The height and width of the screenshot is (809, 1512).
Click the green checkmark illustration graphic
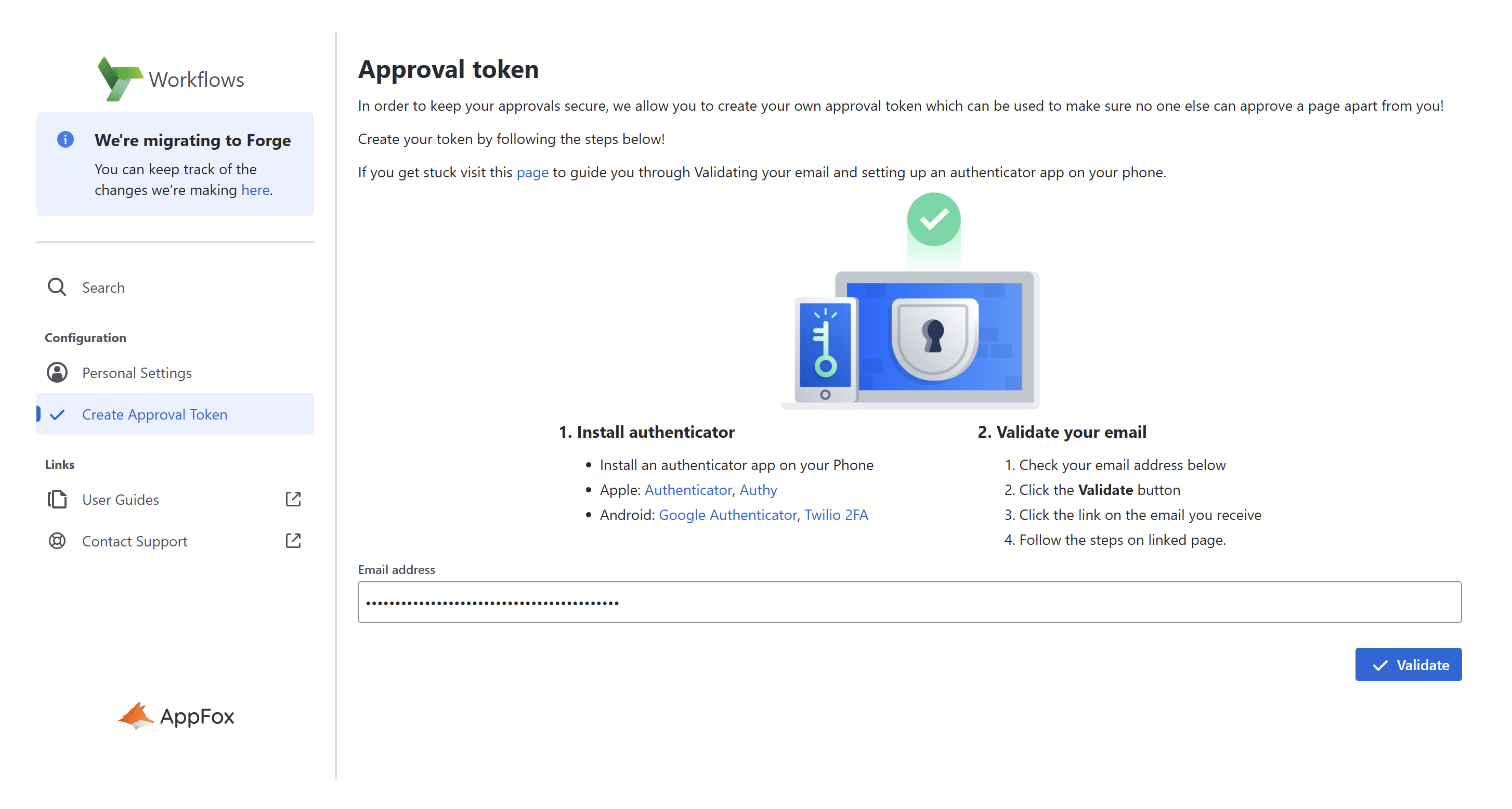click(x=934, y=219)
